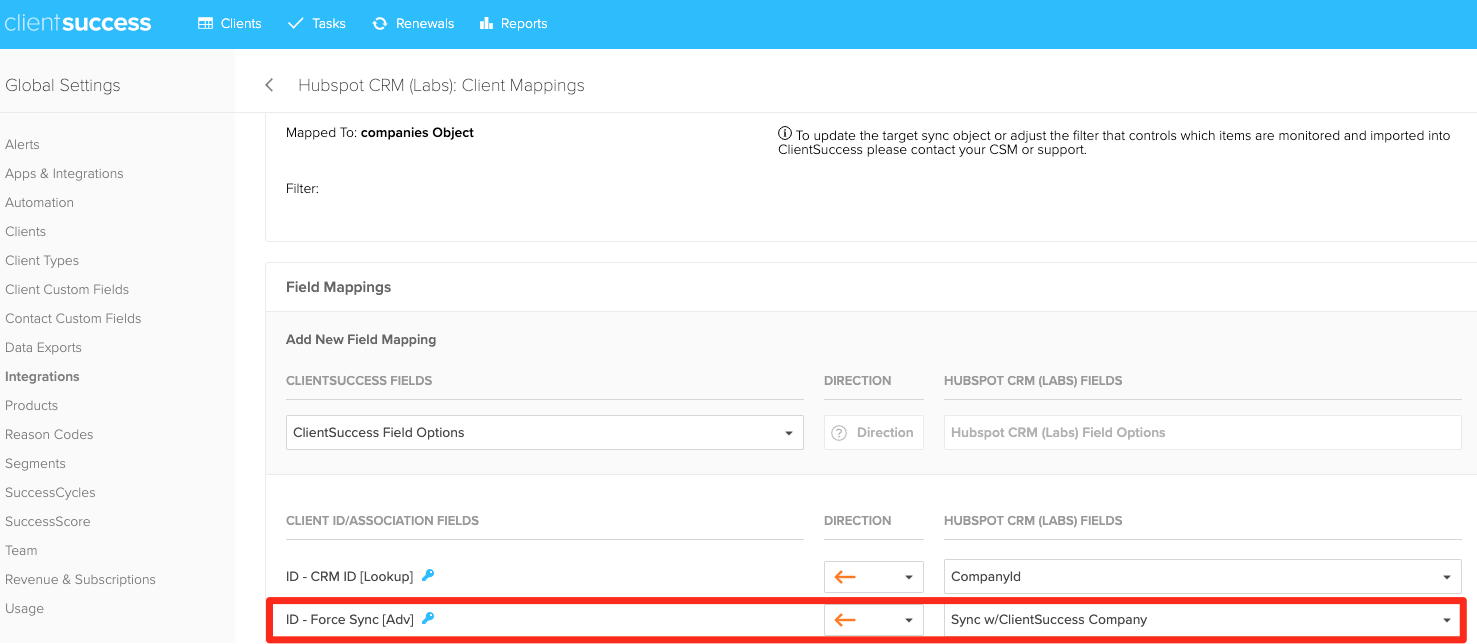Click the question mark icon in the Direction box

pyautogui.click(x=839, y=433)
